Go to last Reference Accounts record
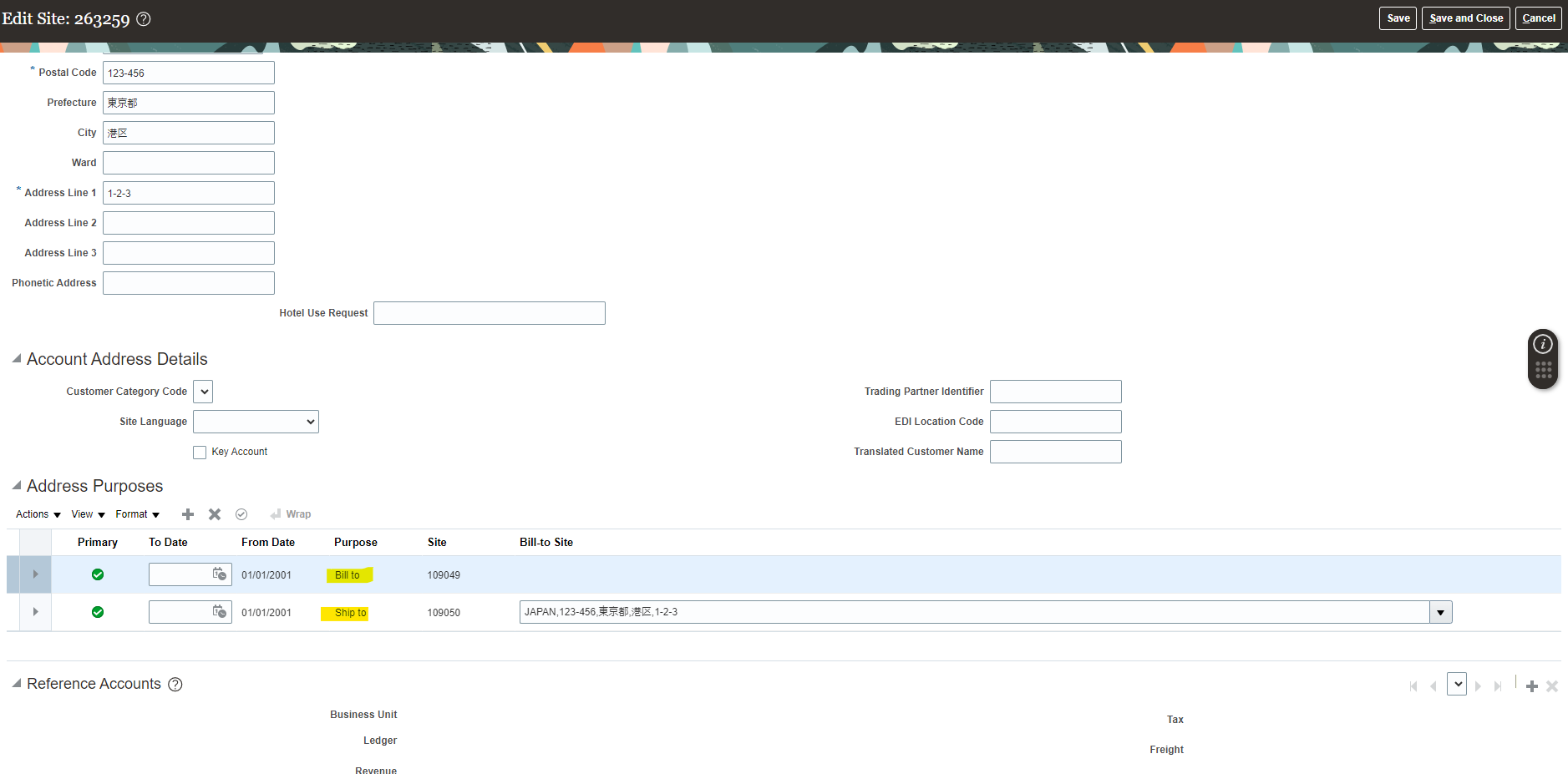This screenshot has width=1568, height=774. coord(1498,686)
